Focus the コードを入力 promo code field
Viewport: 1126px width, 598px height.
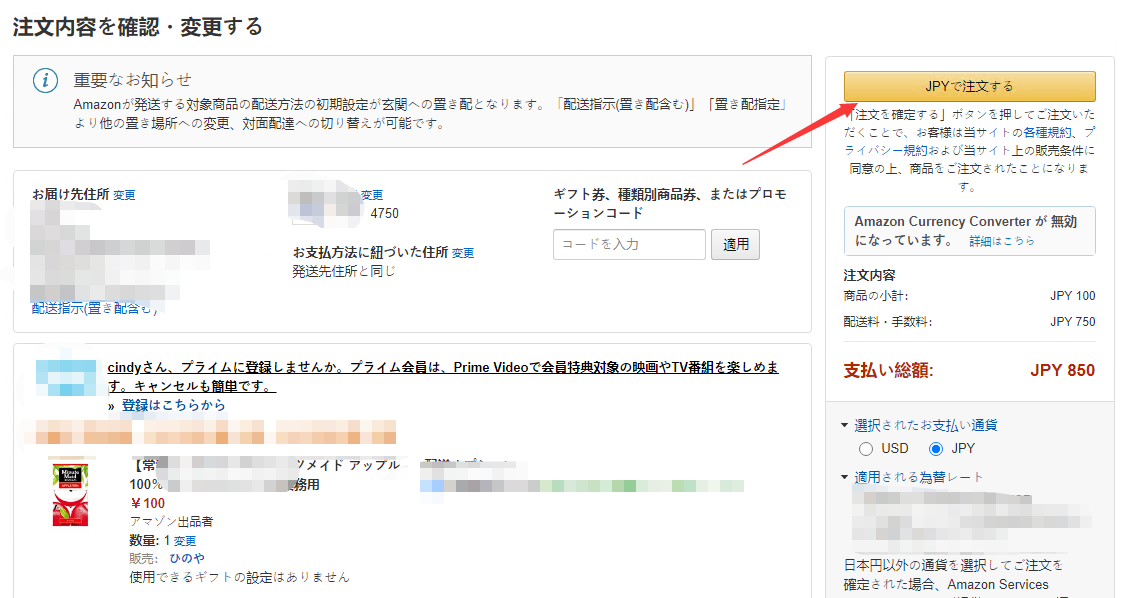click(629, 245)
